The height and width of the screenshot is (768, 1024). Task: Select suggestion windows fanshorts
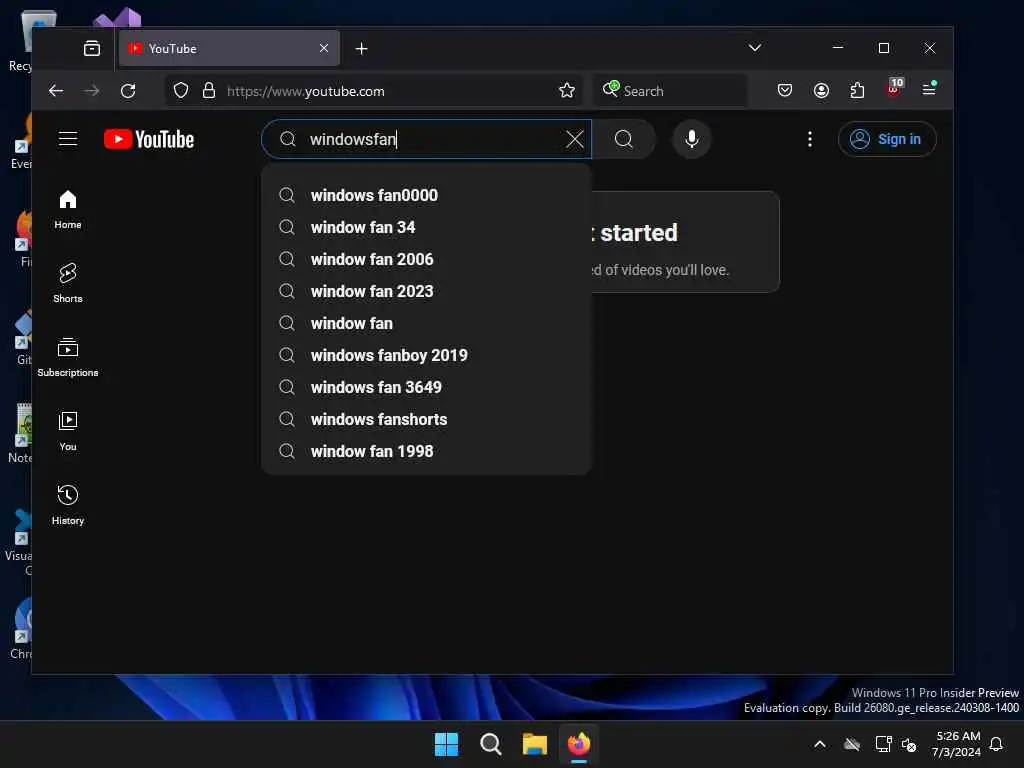[x=426, y=419]
